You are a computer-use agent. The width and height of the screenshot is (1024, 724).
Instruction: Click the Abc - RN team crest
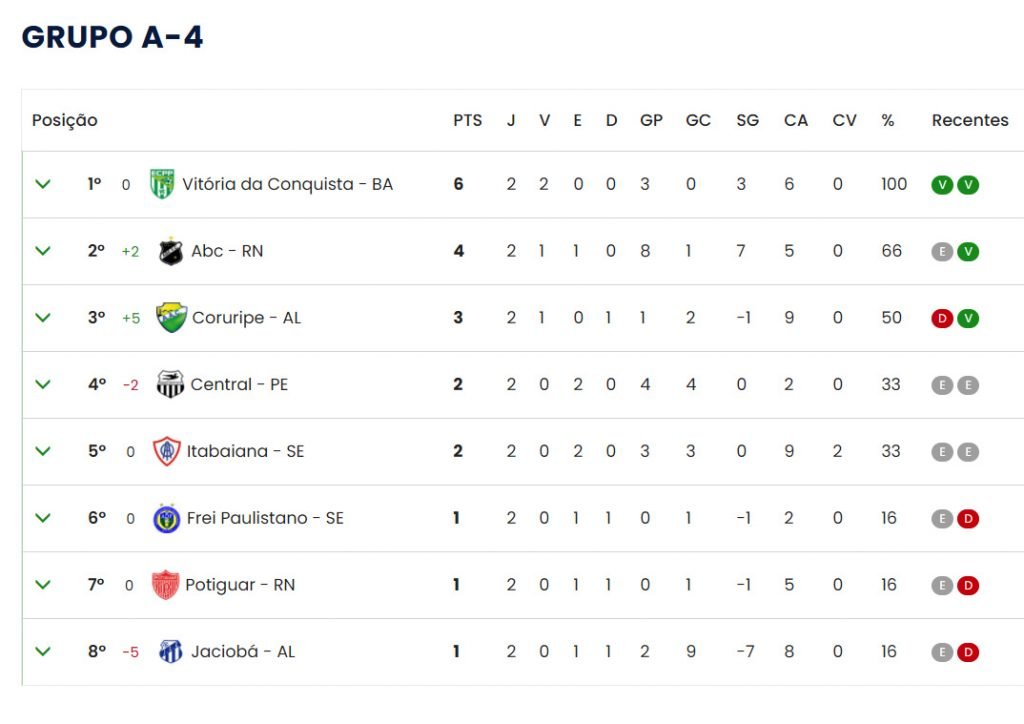[171, 251]
